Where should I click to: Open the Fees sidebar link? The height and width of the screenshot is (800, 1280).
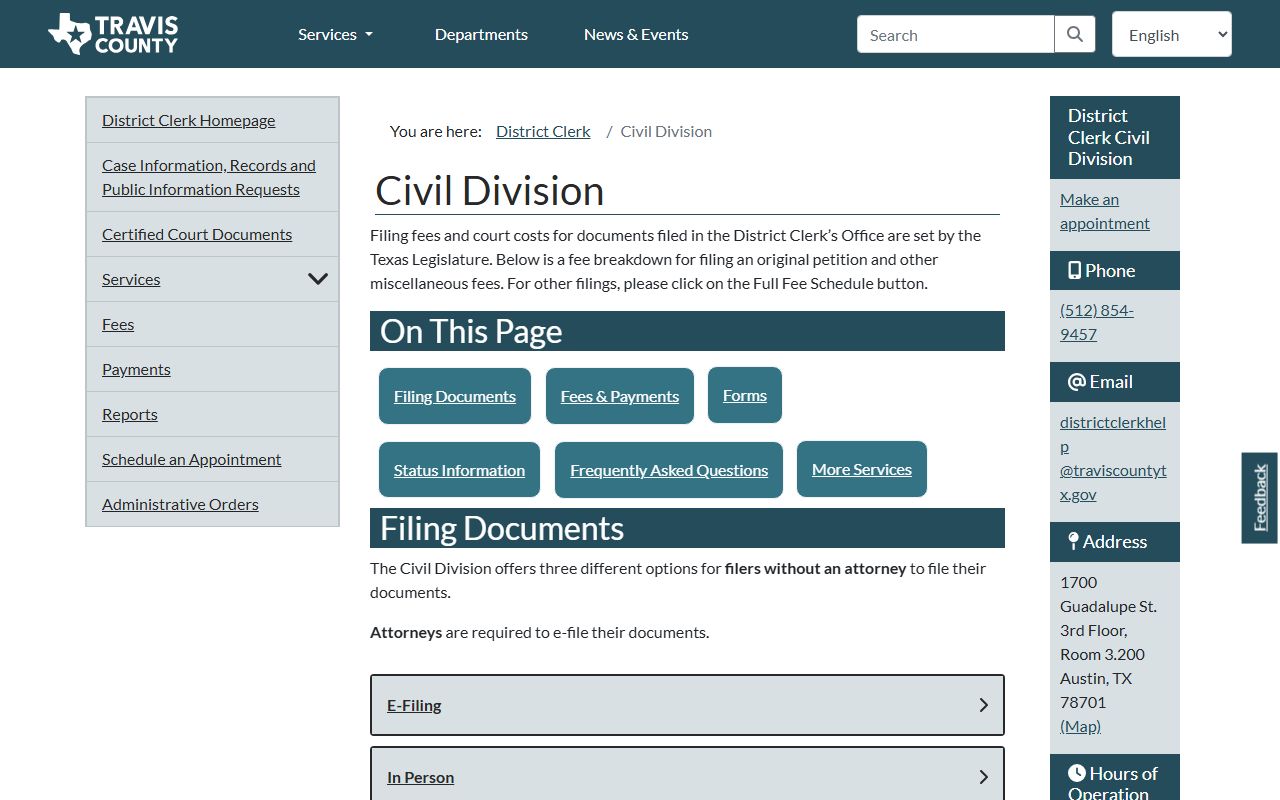point(118,324)
